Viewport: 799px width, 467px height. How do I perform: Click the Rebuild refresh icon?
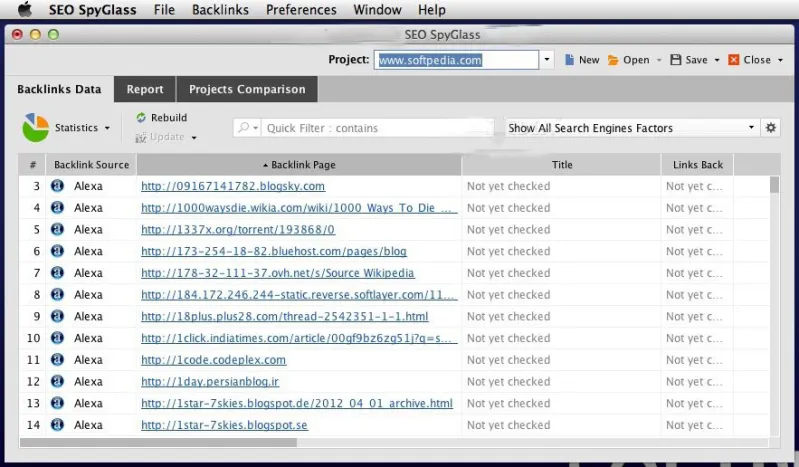pos(141,117)
